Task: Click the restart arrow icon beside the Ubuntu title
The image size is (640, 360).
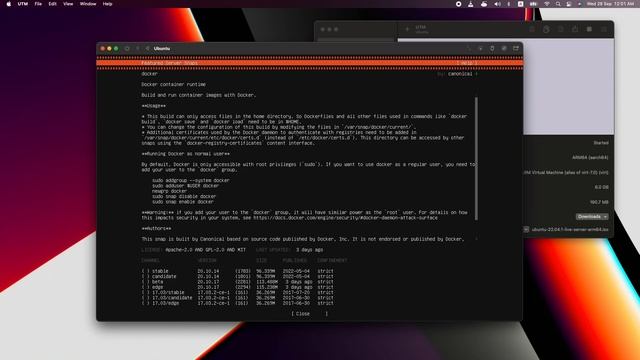Action: 147,49
